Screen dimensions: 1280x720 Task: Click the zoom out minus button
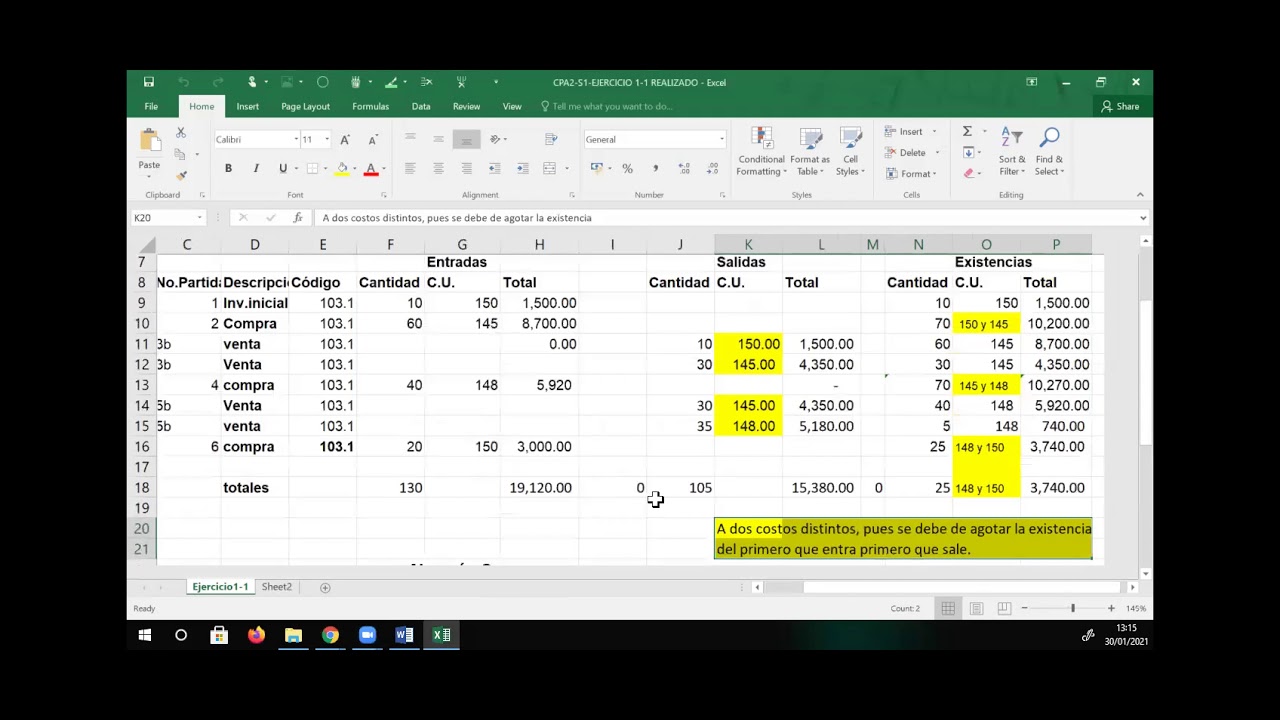1024,608
